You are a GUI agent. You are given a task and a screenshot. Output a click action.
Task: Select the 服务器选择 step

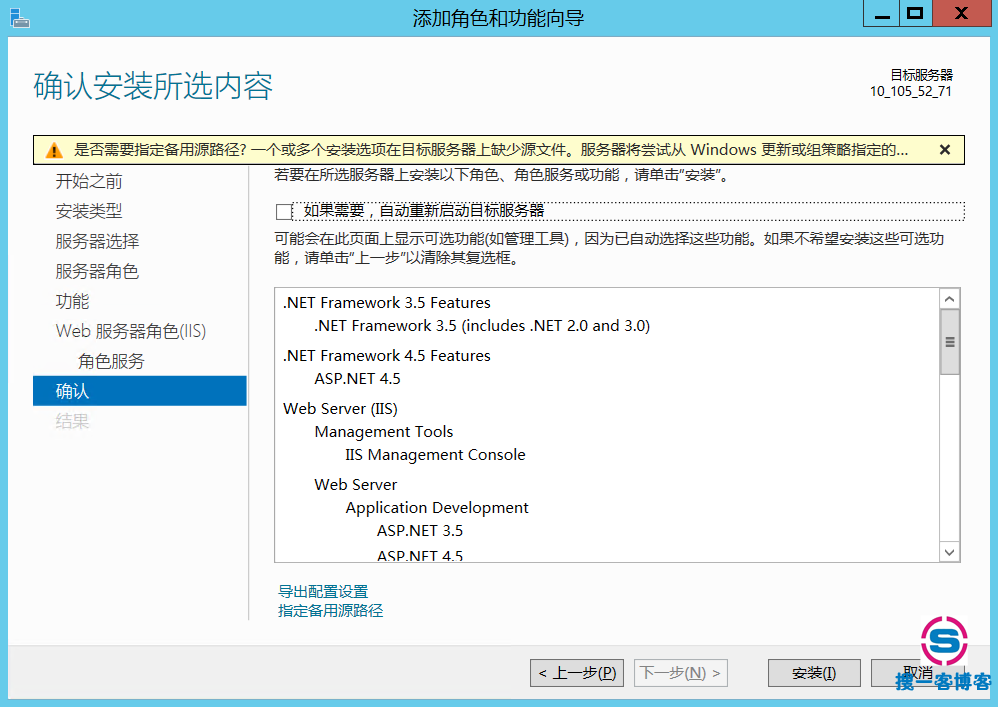[x=97, y=241]
